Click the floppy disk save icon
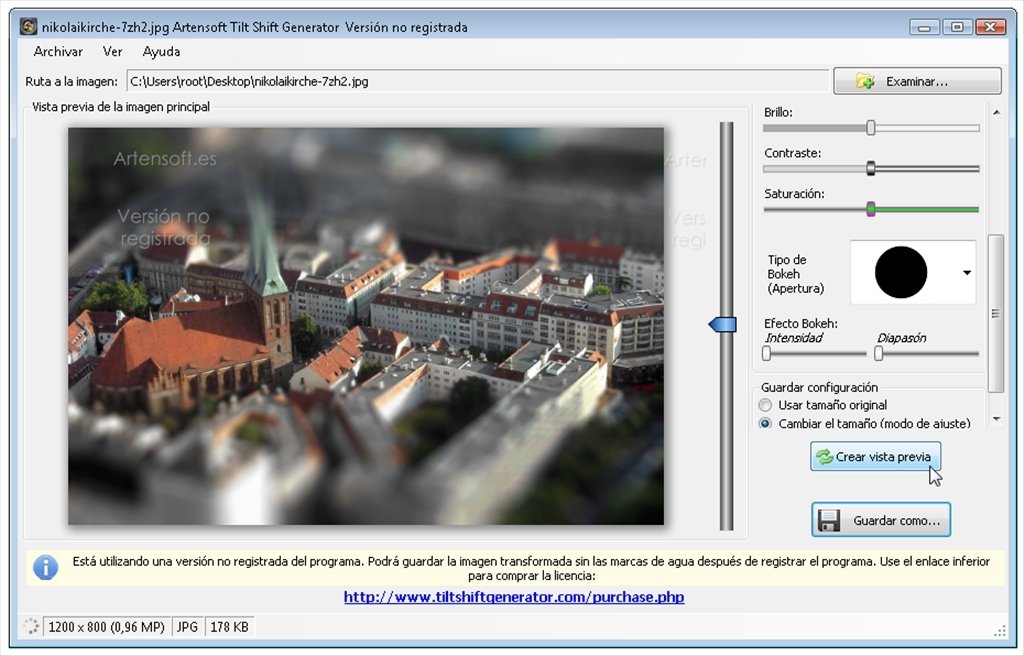This screenshot has height=656, width=1024. tap(829, 521)
